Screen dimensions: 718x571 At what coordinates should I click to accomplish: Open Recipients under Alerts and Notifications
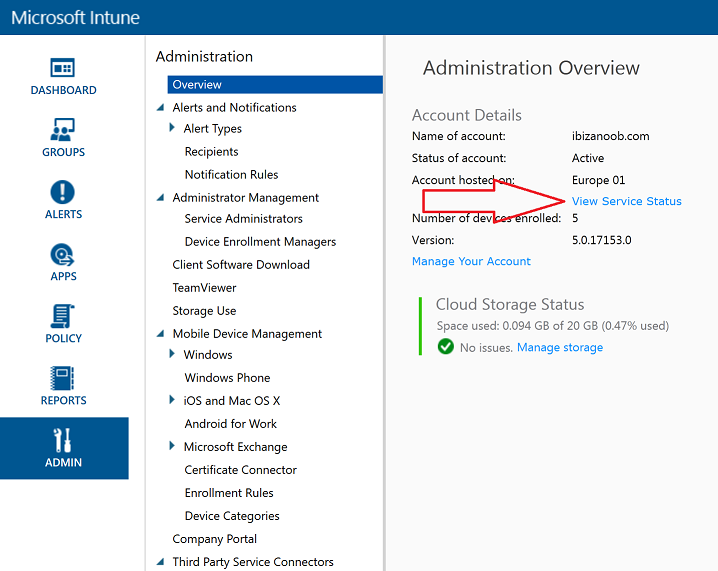tap(212, 152)
